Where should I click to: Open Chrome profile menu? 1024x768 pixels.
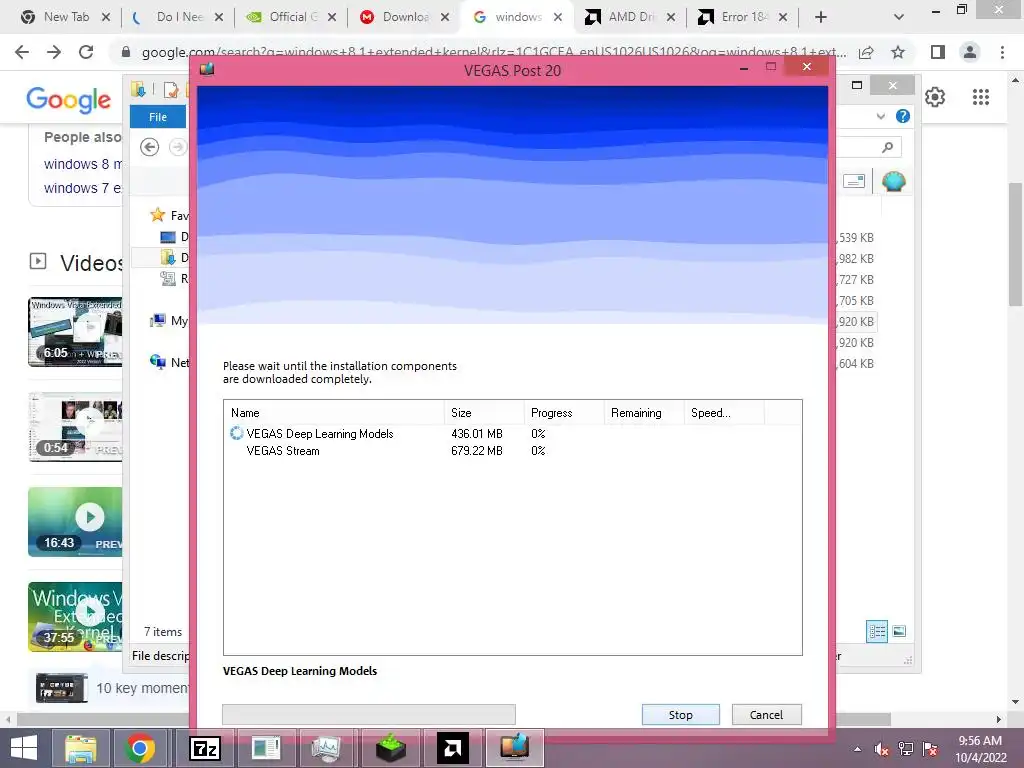970,52
